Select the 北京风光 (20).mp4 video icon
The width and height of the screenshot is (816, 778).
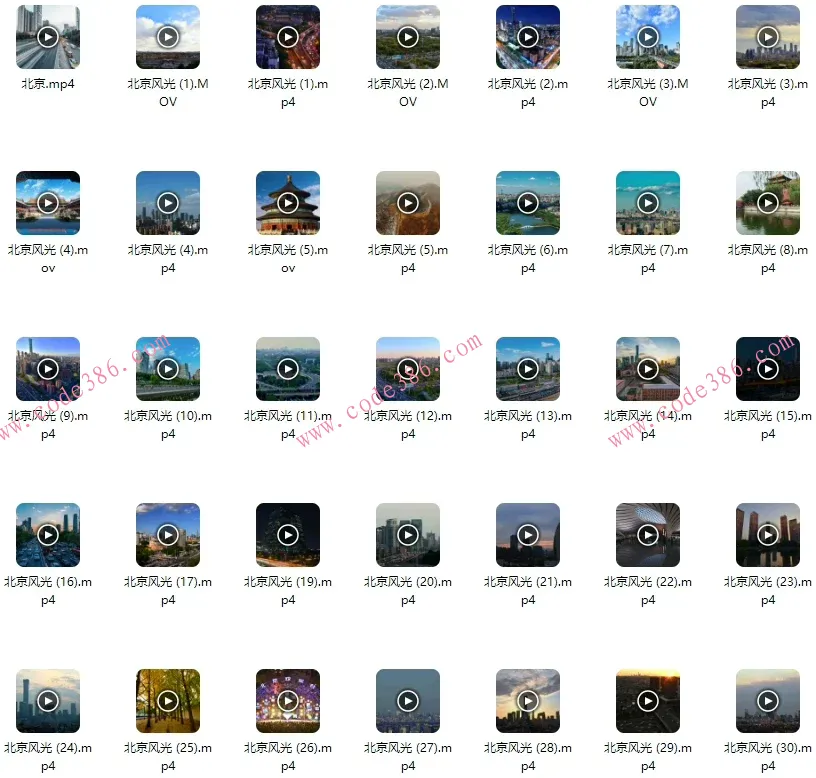408,535
